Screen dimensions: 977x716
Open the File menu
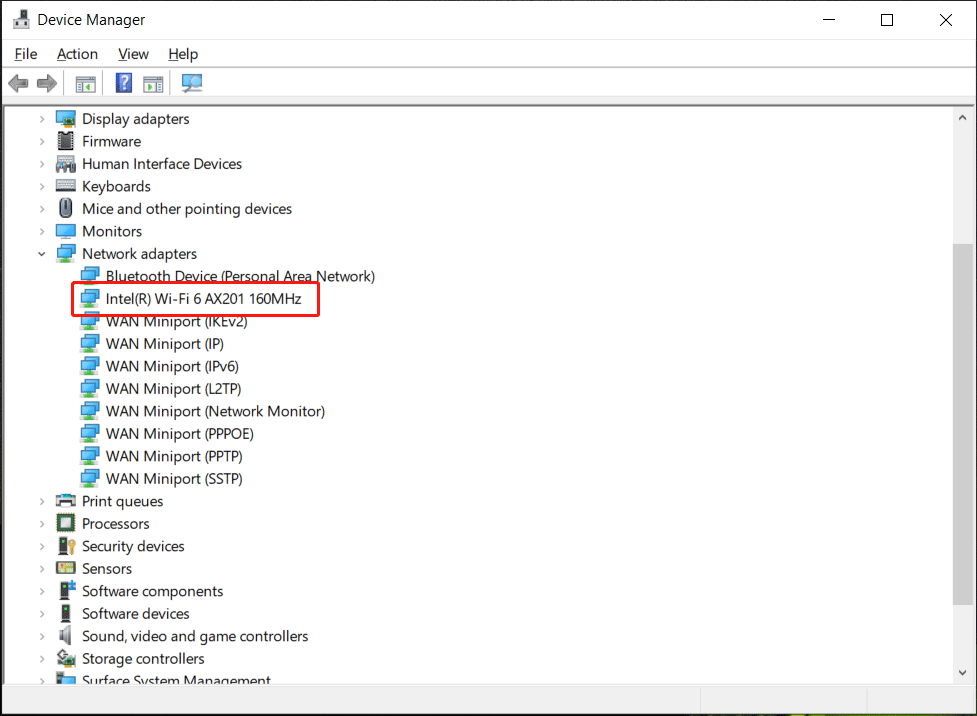point(25,54)
